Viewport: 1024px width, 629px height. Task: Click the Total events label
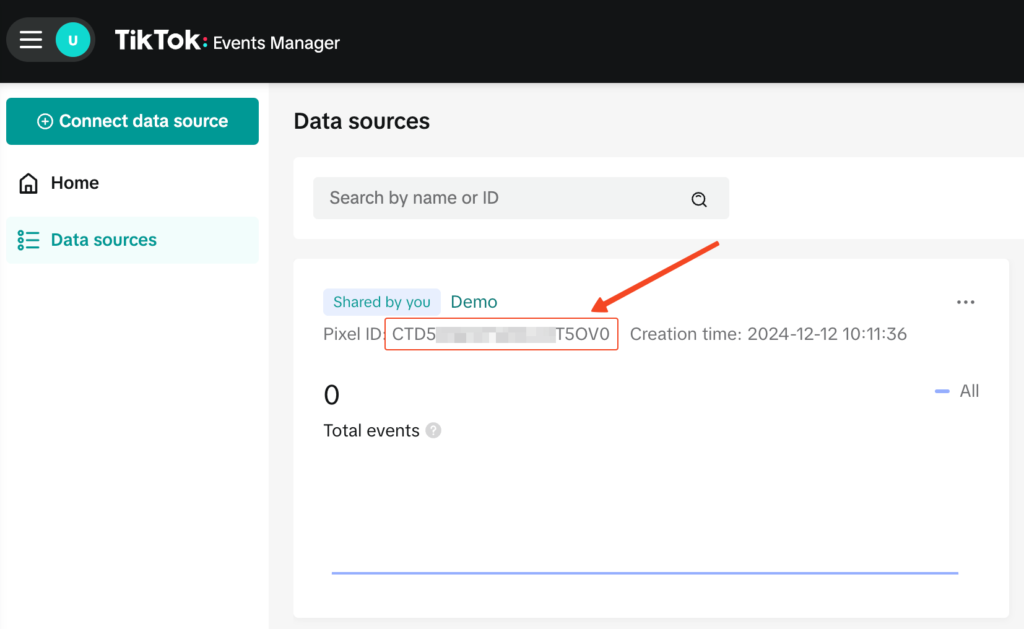coord(371,430)
